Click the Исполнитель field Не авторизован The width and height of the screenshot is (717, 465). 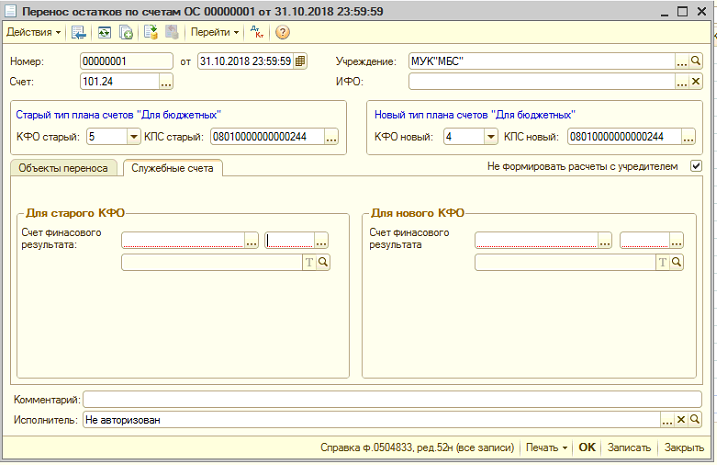372,420
